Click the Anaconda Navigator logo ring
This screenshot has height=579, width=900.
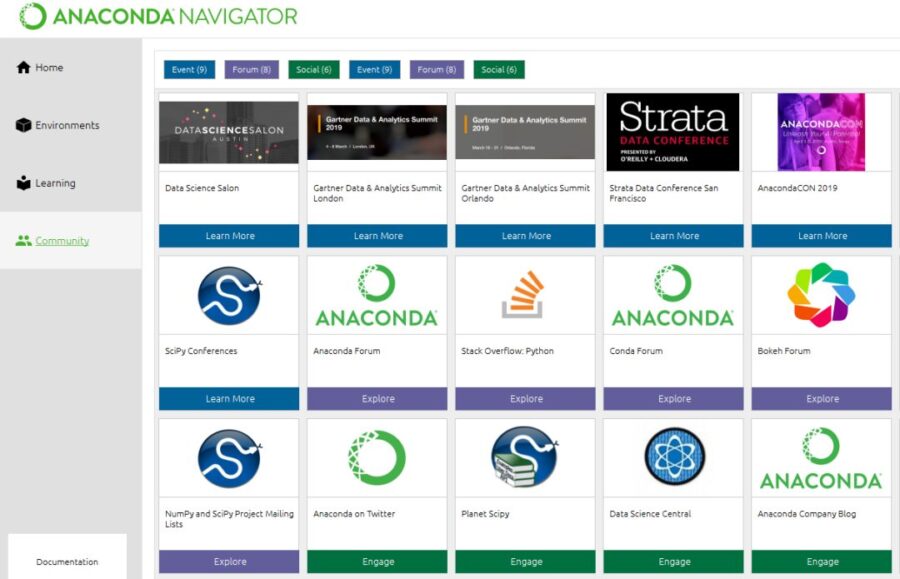[x=33, y=16]
